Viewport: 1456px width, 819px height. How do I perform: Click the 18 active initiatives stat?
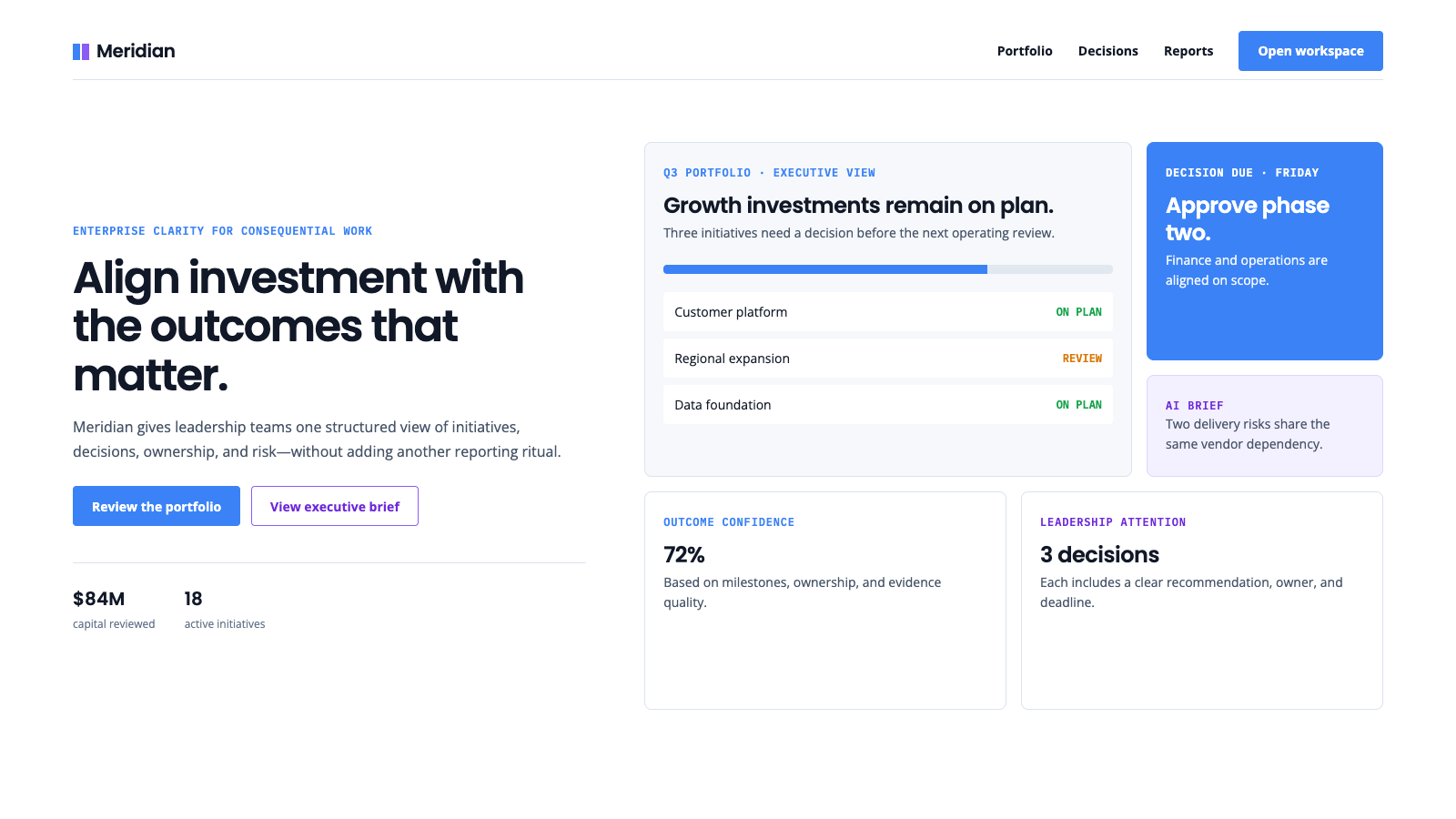pos(225,610)
